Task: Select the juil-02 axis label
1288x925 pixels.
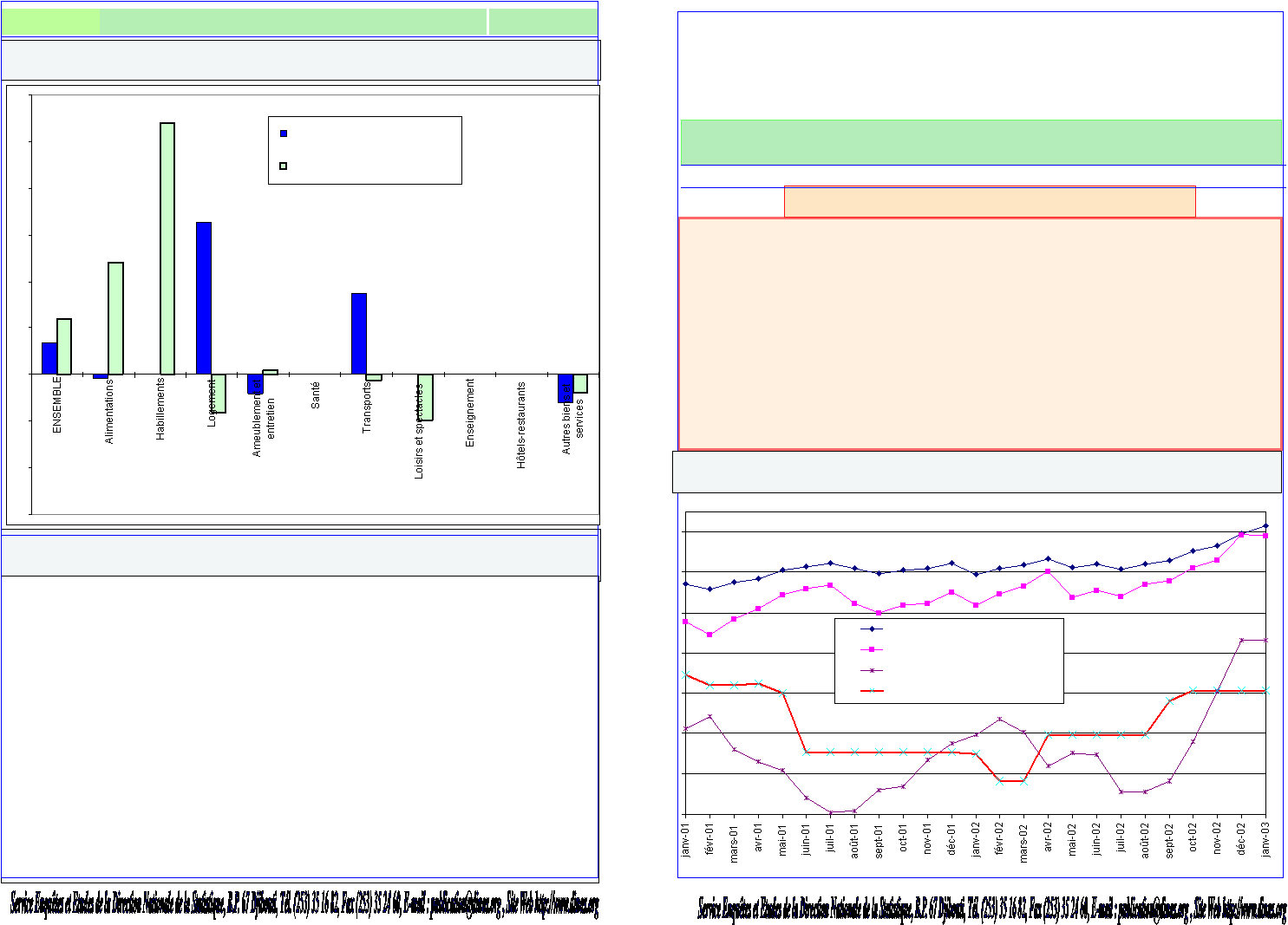Action: pos(1121,837)
